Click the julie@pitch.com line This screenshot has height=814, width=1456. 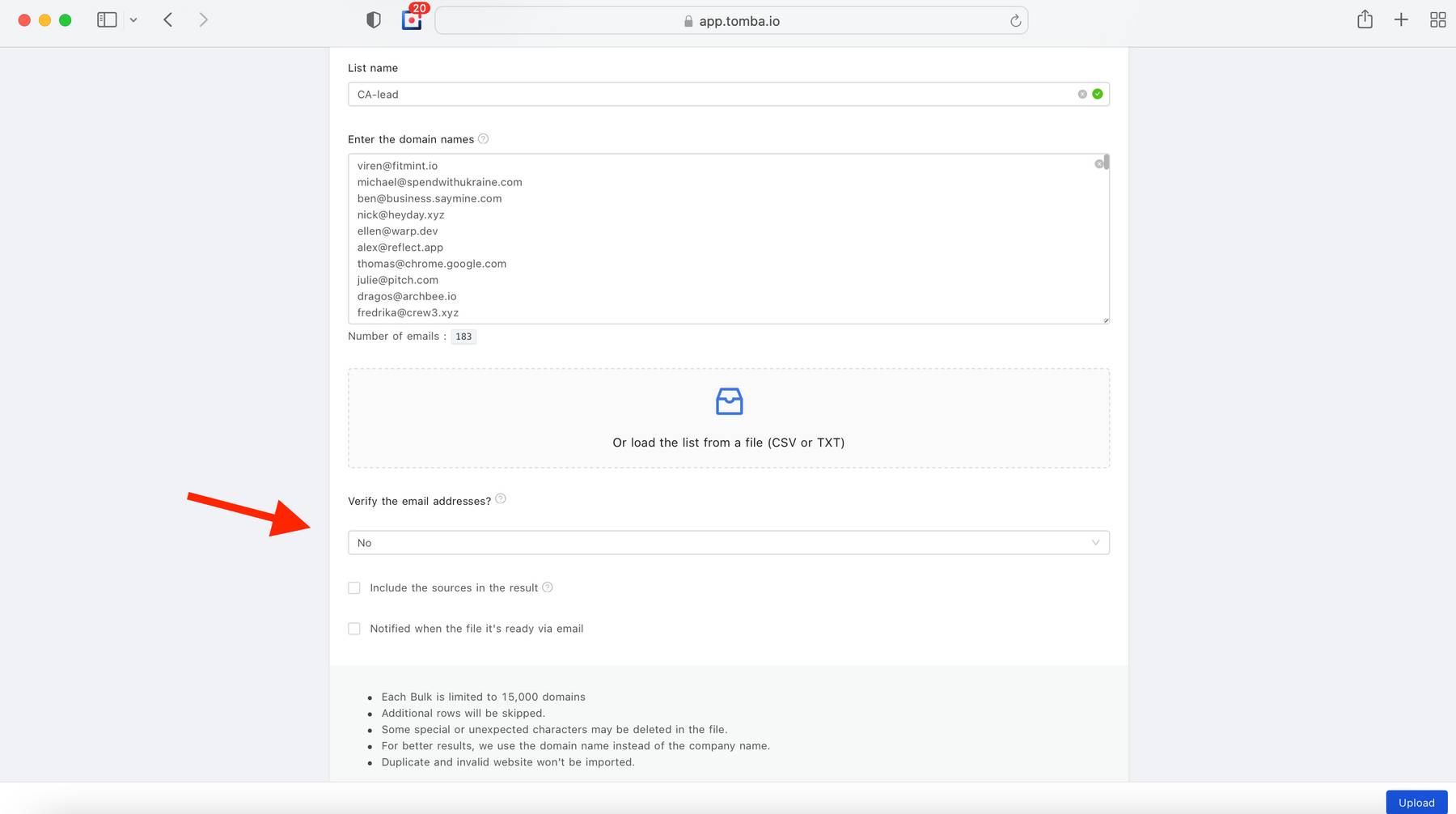397,280
